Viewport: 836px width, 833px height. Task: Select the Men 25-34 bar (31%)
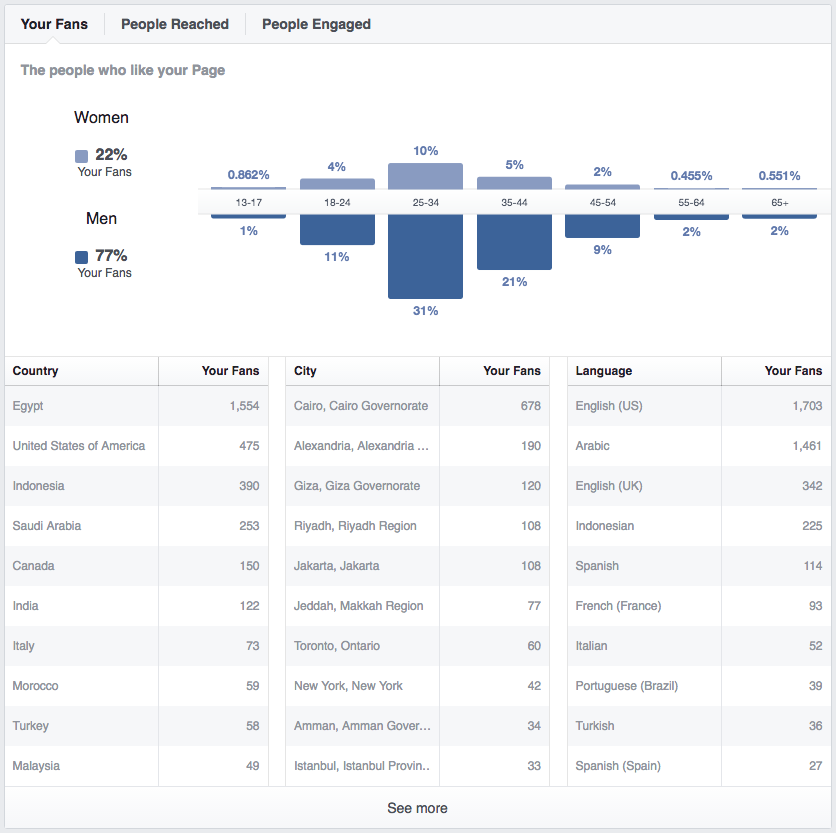click(x=425, y=257)
